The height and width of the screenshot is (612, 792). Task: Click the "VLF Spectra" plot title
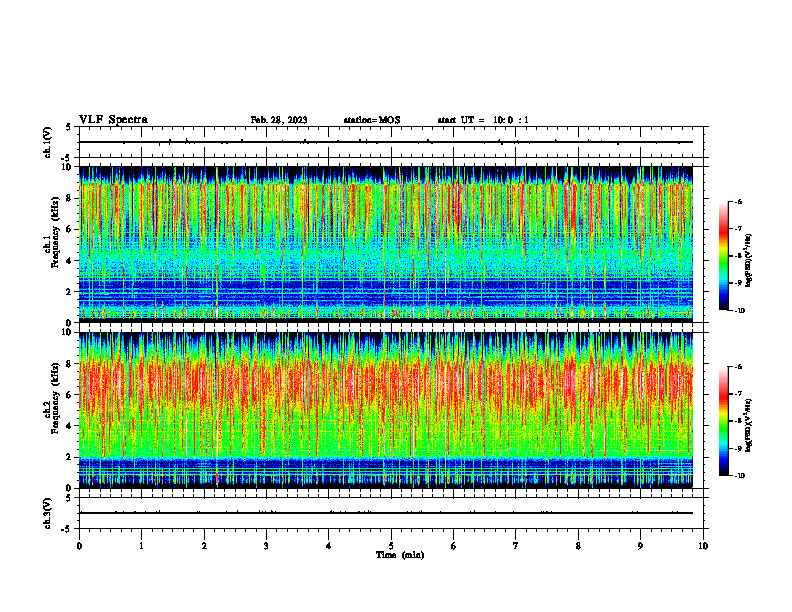pyautogui.click(x=114, y=120)
